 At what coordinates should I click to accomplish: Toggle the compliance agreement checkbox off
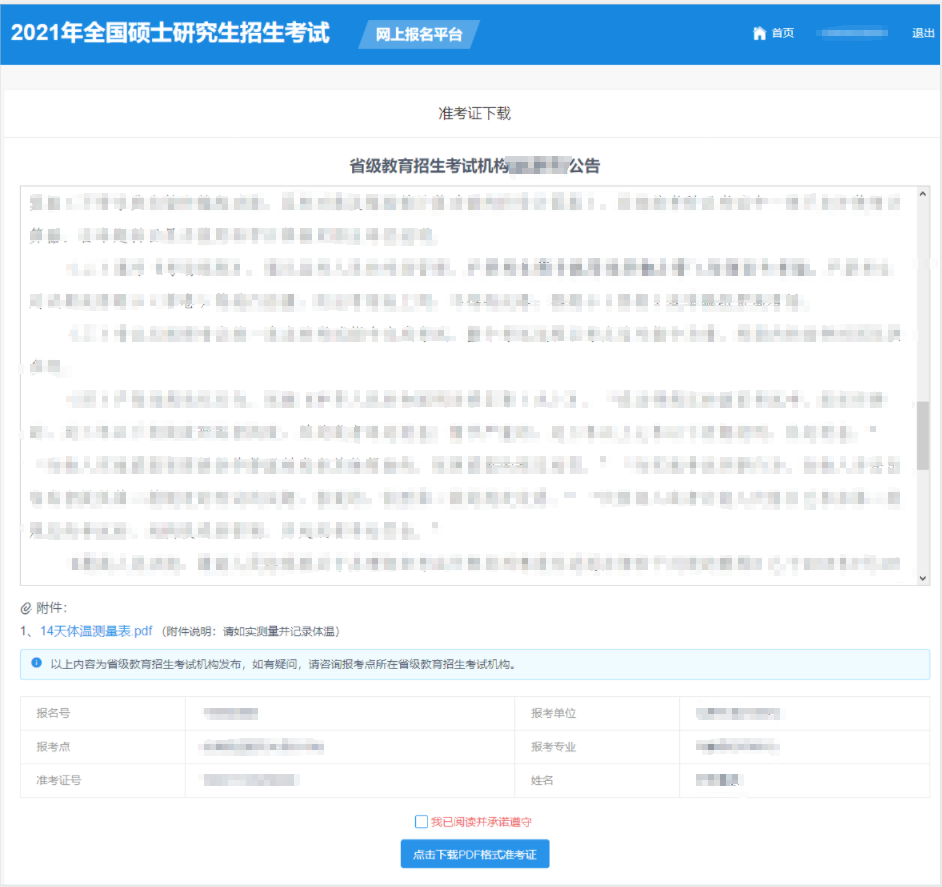click(x=422, y=821)
